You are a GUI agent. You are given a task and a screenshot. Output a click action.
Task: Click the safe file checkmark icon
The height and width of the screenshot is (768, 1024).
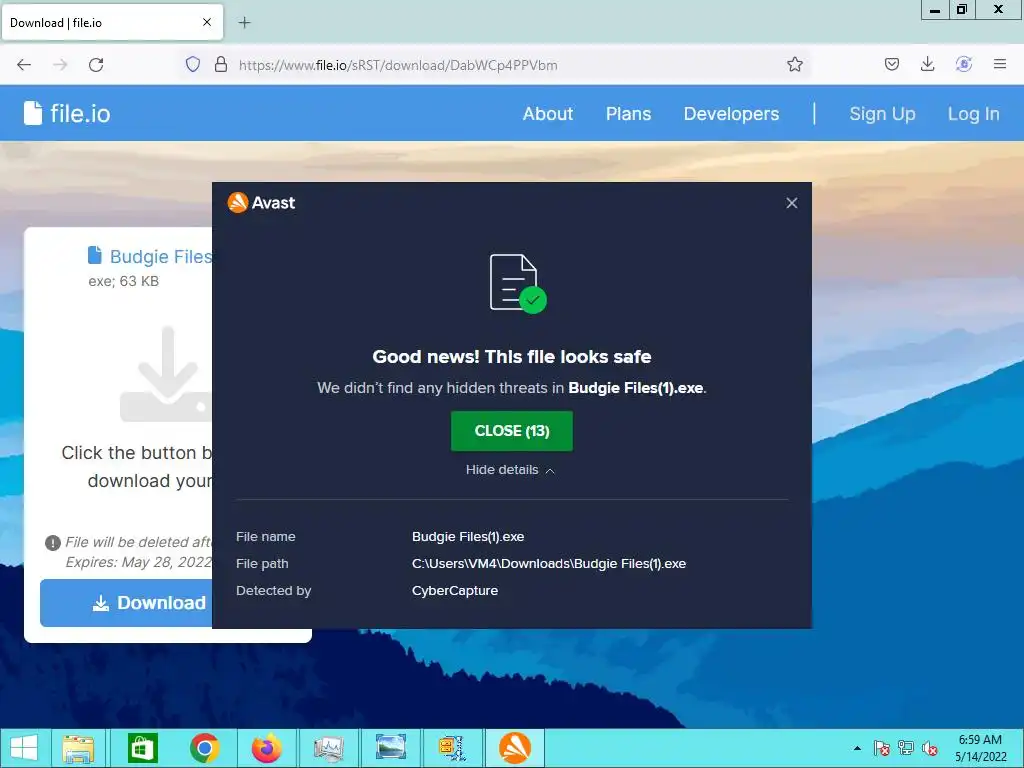[518, 283]
